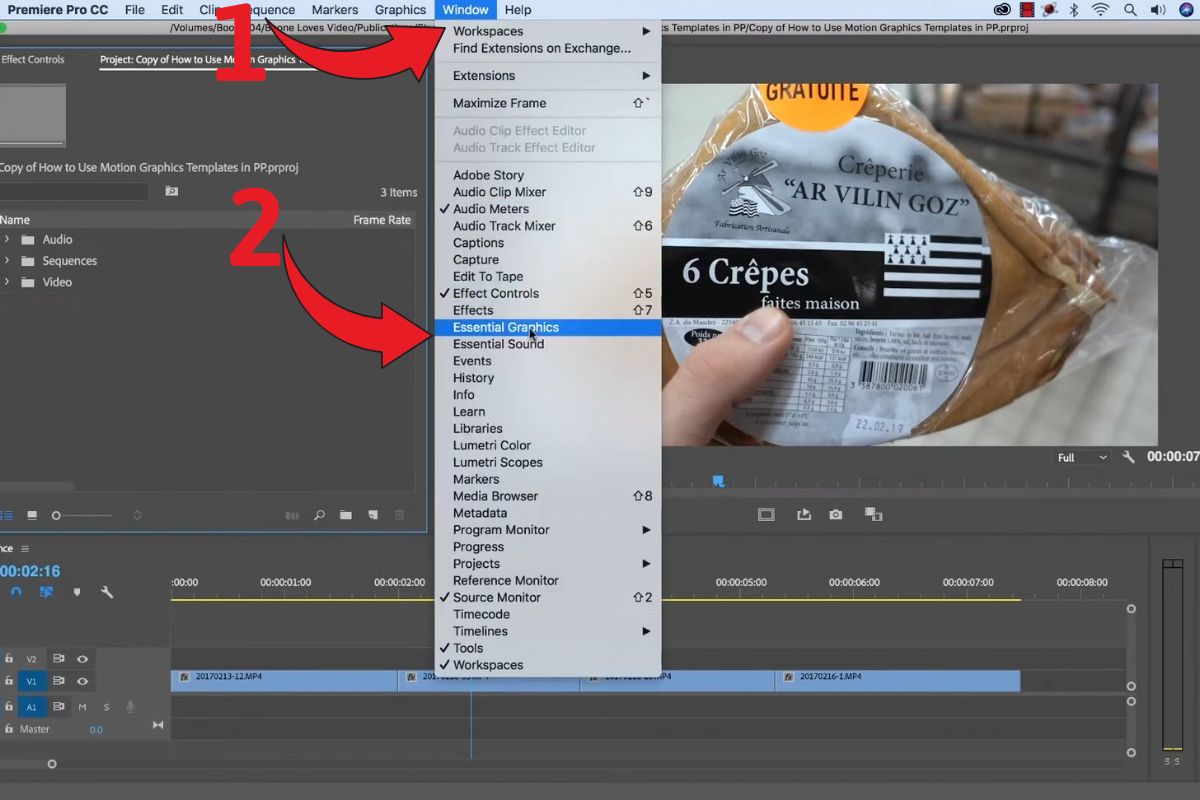Screen dimensions: 1200x800
Task: Select clip 20170216-1.MP4 in timeline
Action: (898, 680)
